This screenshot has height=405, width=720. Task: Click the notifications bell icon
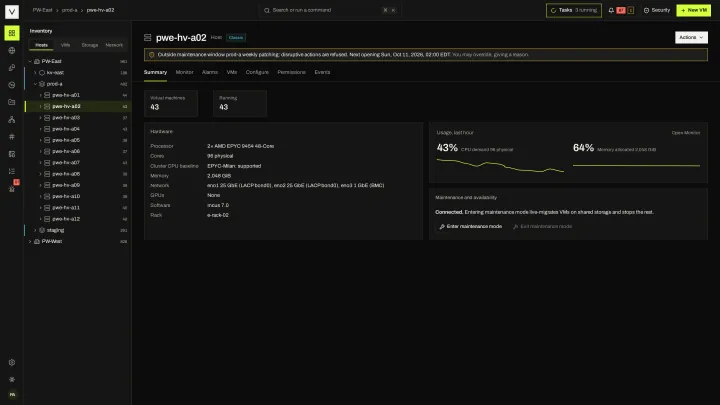(x=611, y=10)
